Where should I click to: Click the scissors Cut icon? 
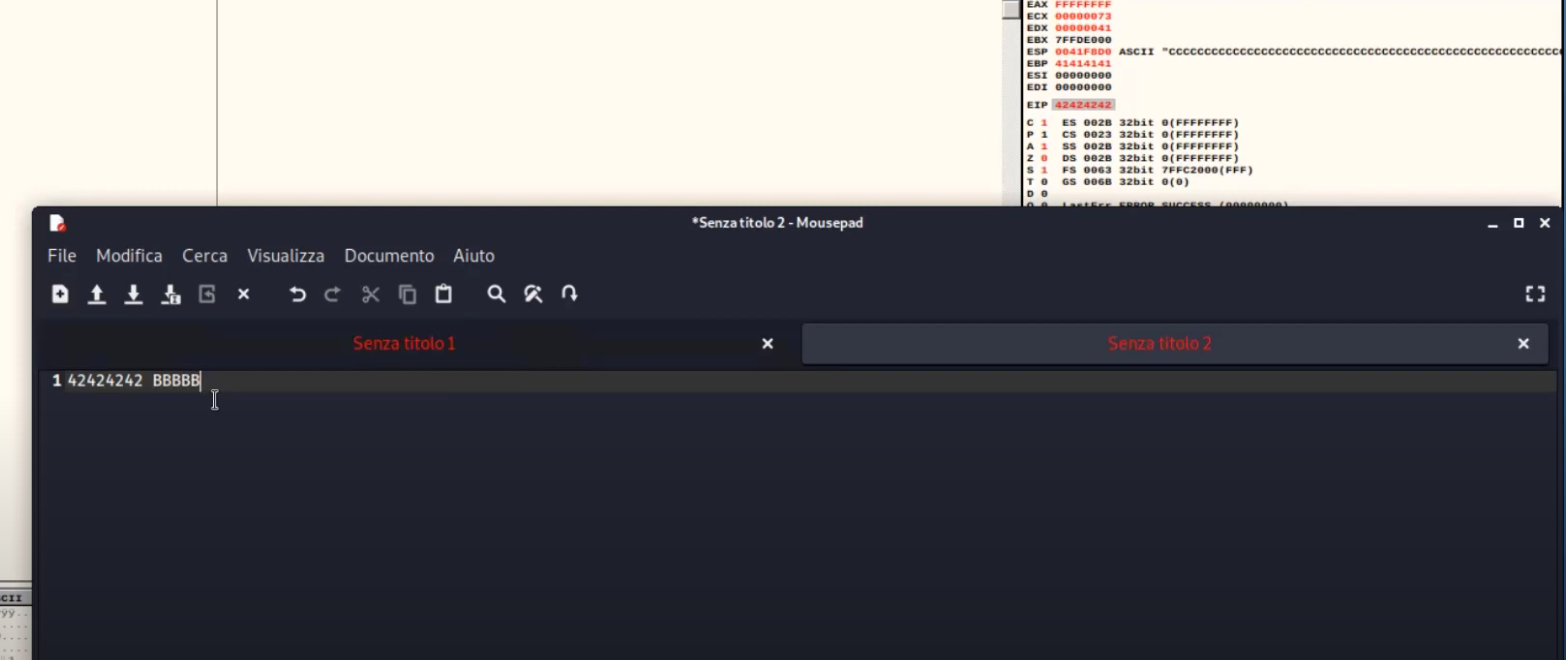(370, 294)
